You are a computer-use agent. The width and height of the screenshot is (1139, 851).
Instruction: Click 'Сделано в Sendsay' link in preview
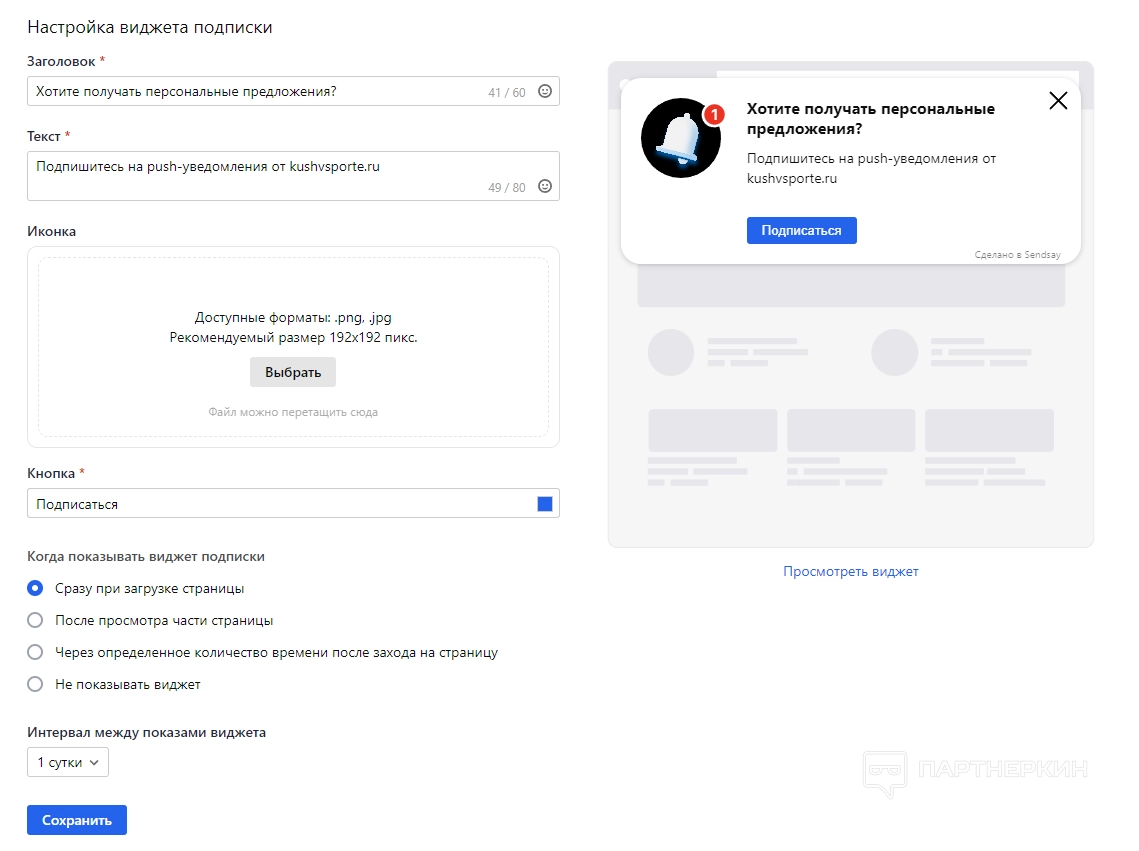click(x=1018, y=255)
